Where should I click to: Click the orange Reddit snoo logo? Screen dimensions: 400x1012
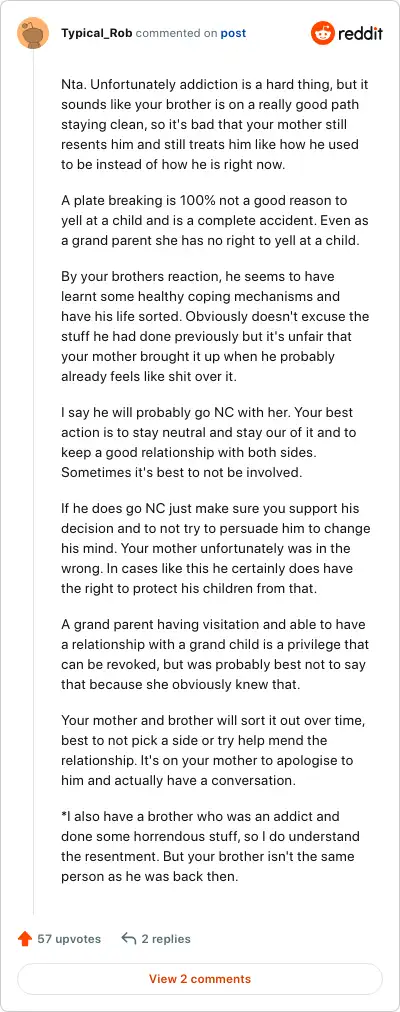tap(322, 33)
